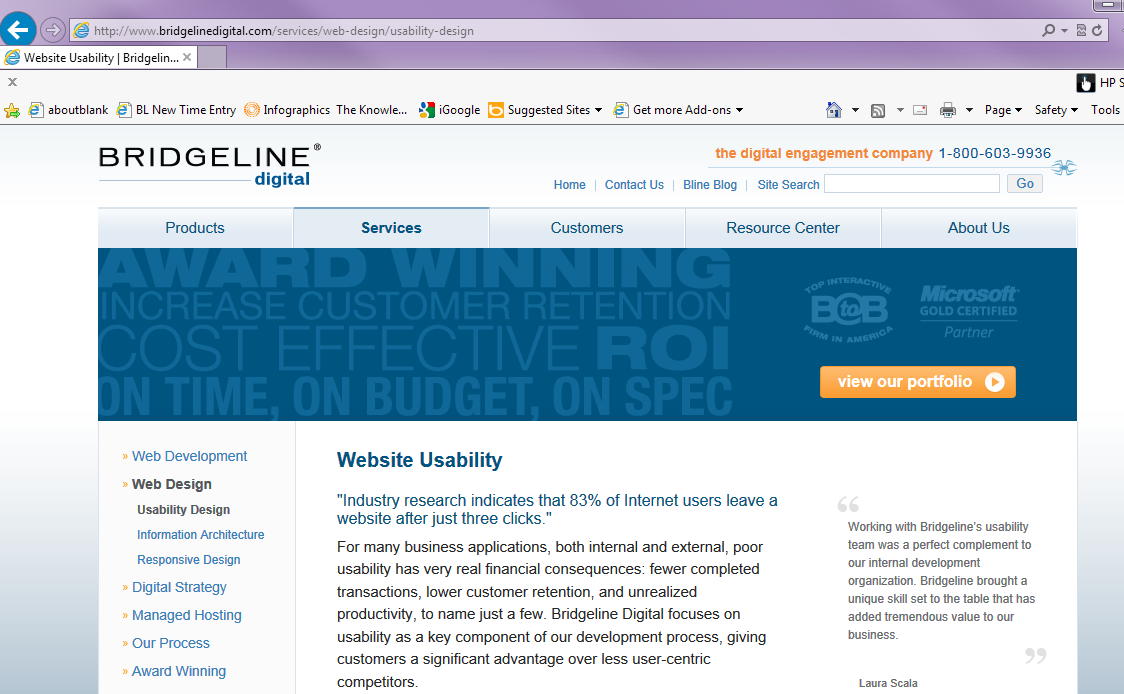Click the Read Mail envelope icon
The height and width of the screenshot is (694, 1124).
(x=920, y=110)
